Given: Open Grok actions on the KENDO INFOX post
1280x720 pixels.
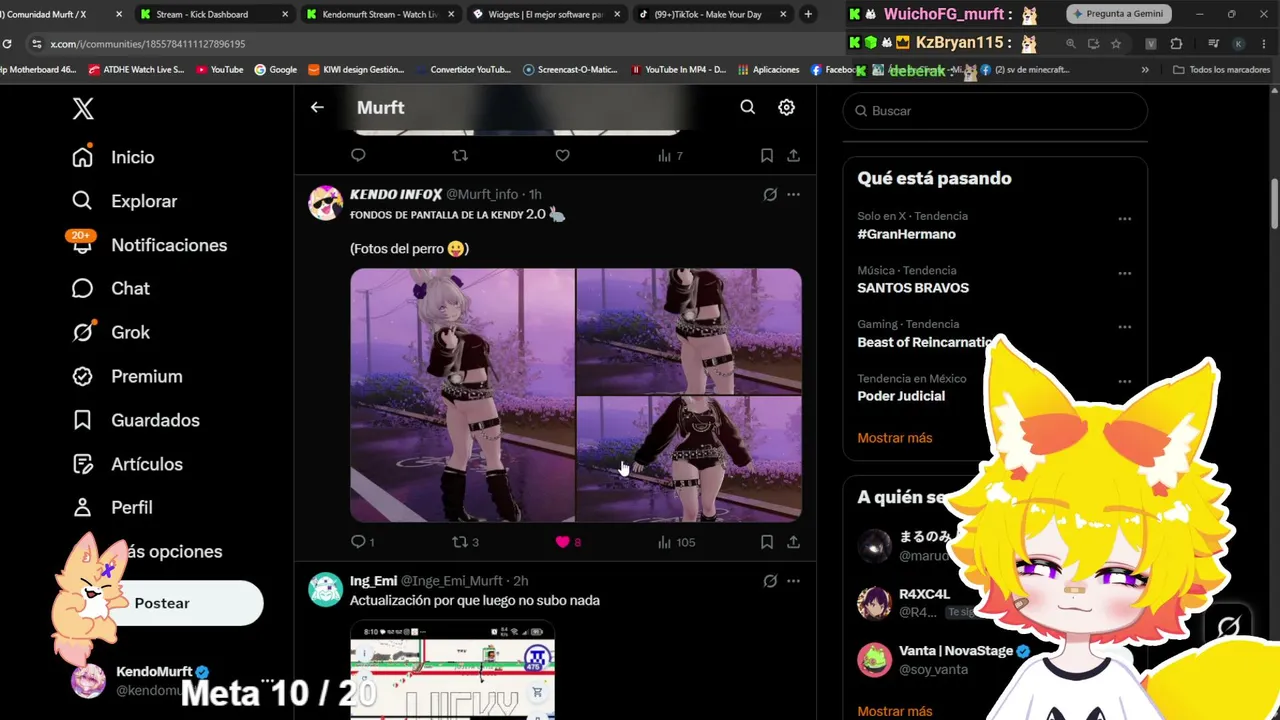Looking at the screenshot, I should pyautogui.click(x=770, y=194).
